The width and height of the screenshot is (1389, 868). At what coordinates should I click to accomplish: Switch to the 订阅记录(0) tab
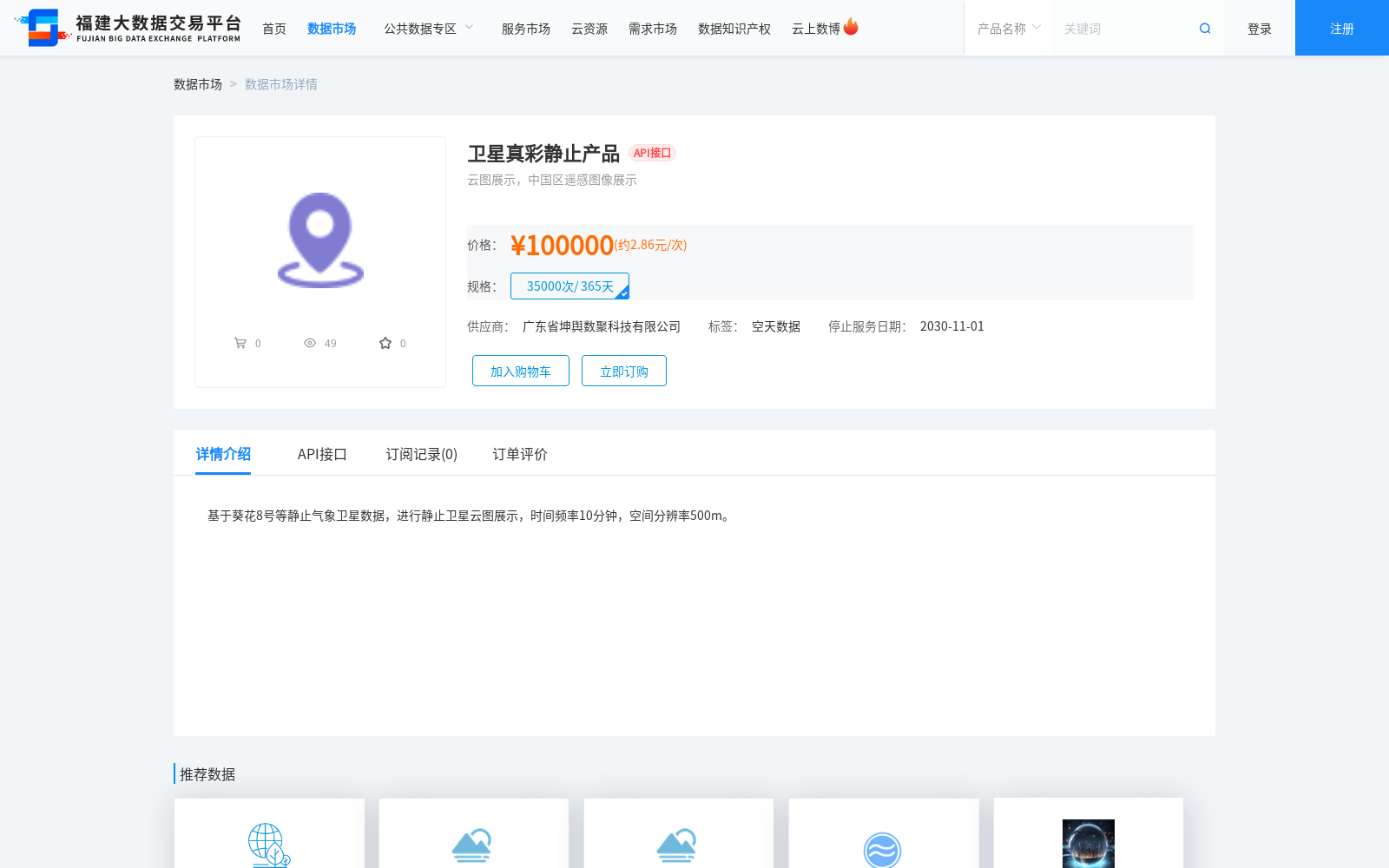coord(422,454)
